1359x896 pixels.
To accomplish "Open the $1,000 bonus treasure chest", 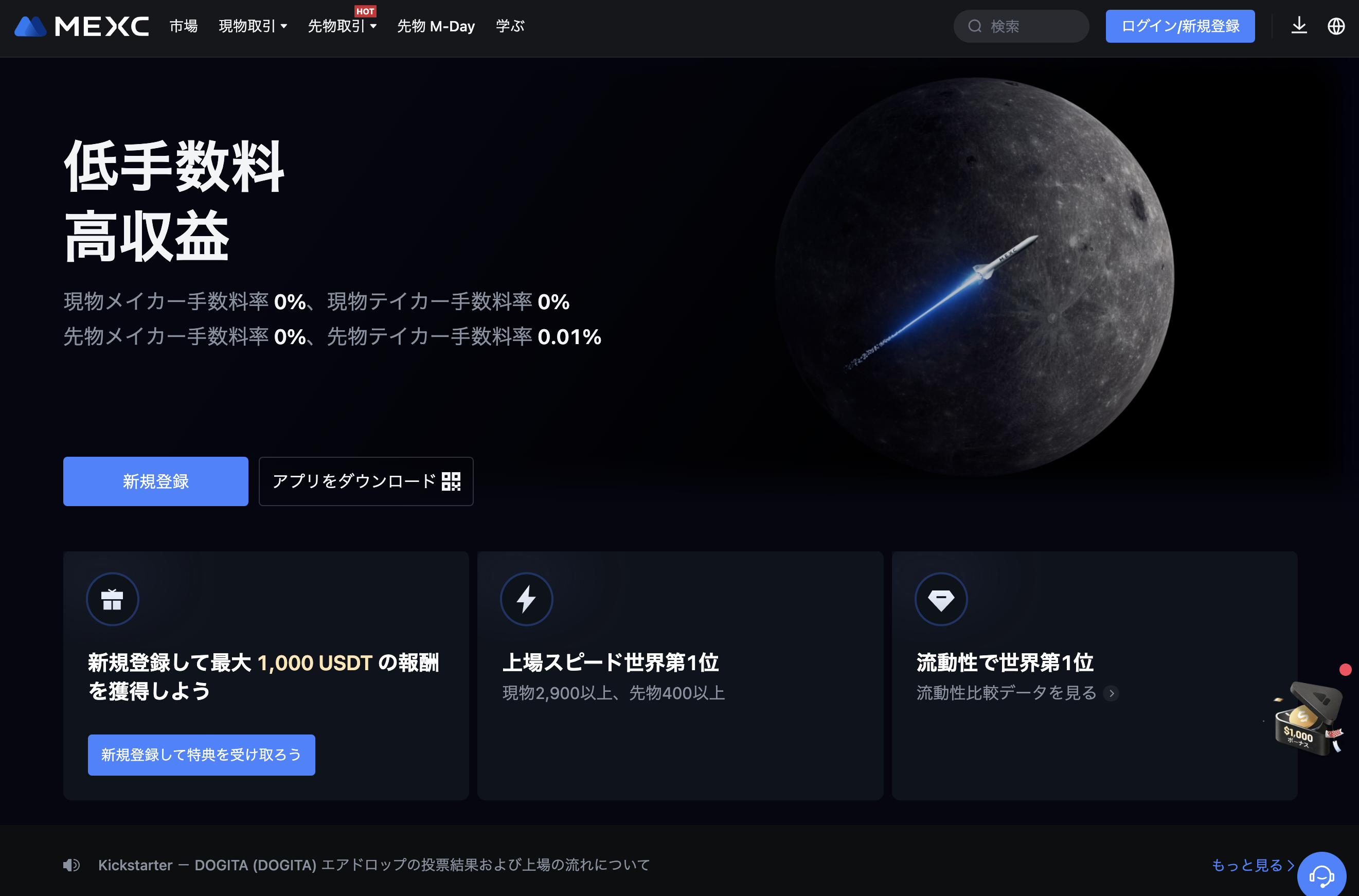I will (1307, 717).
